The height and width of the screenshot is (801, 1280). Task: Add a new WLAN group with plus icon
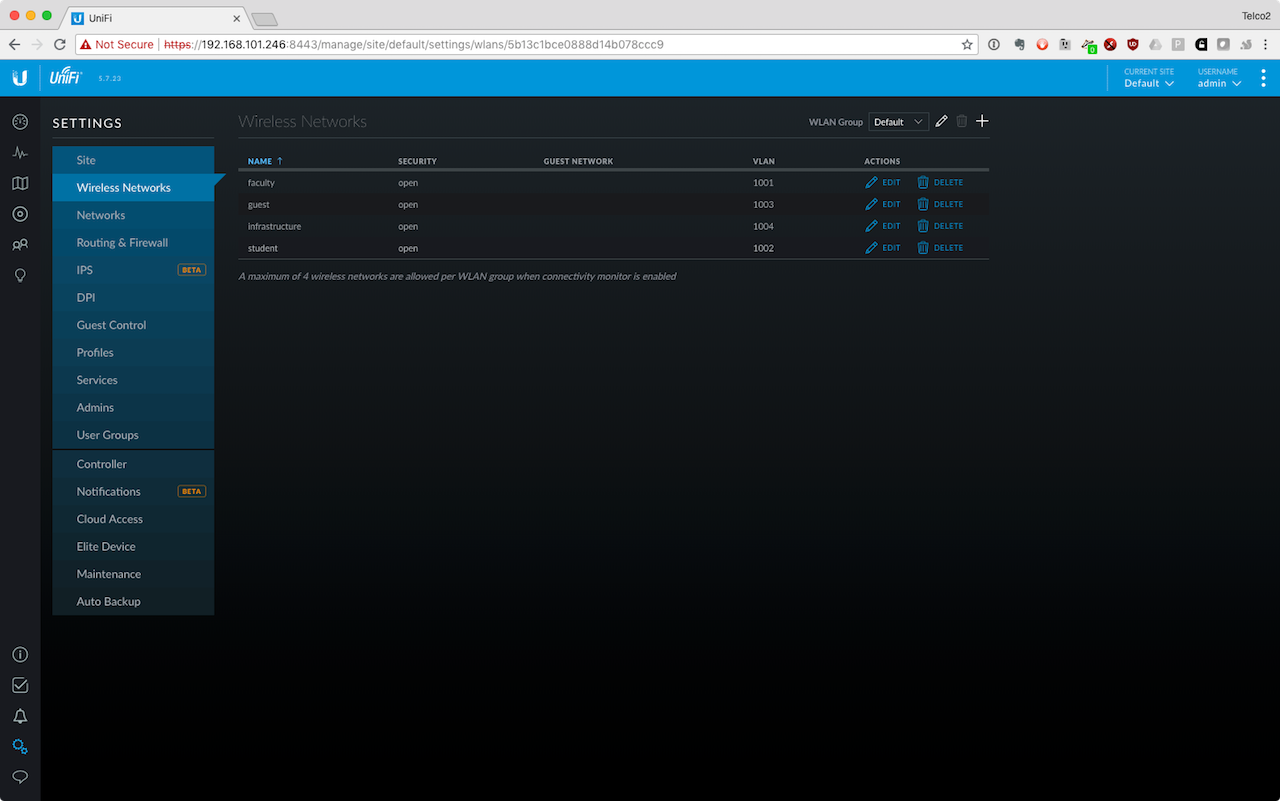(982, 121)
